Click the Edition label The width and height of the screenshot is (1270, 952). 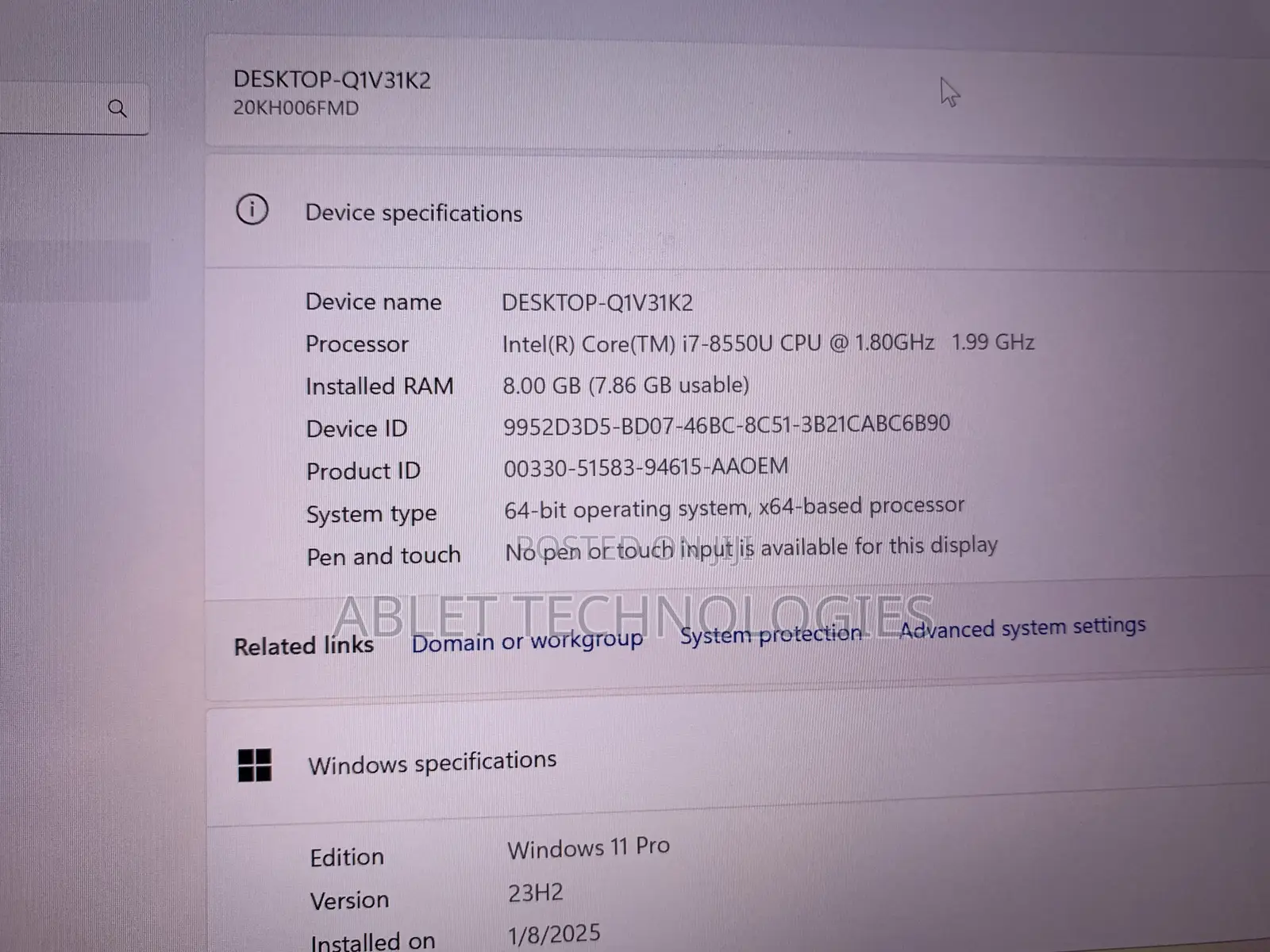[x=347, y=858]
